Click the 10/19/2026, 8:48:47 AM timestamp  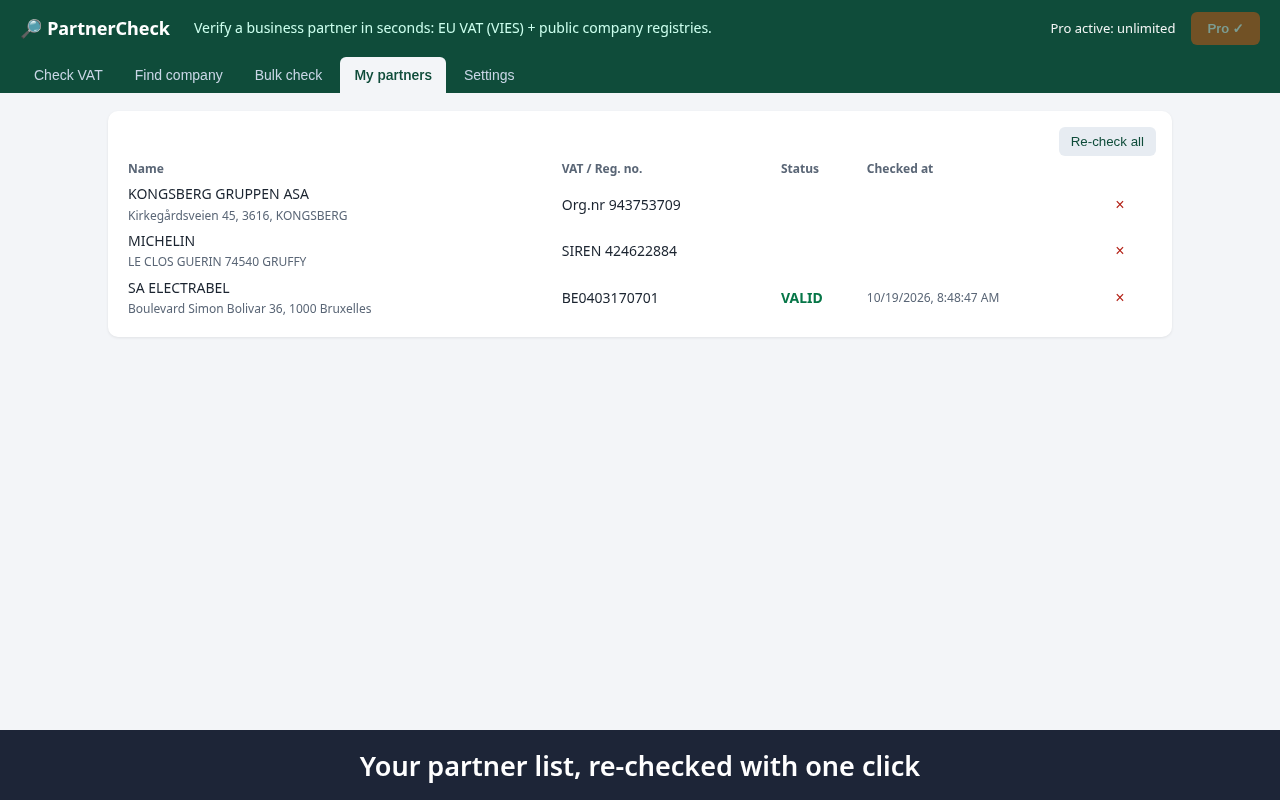click(933, 298)
